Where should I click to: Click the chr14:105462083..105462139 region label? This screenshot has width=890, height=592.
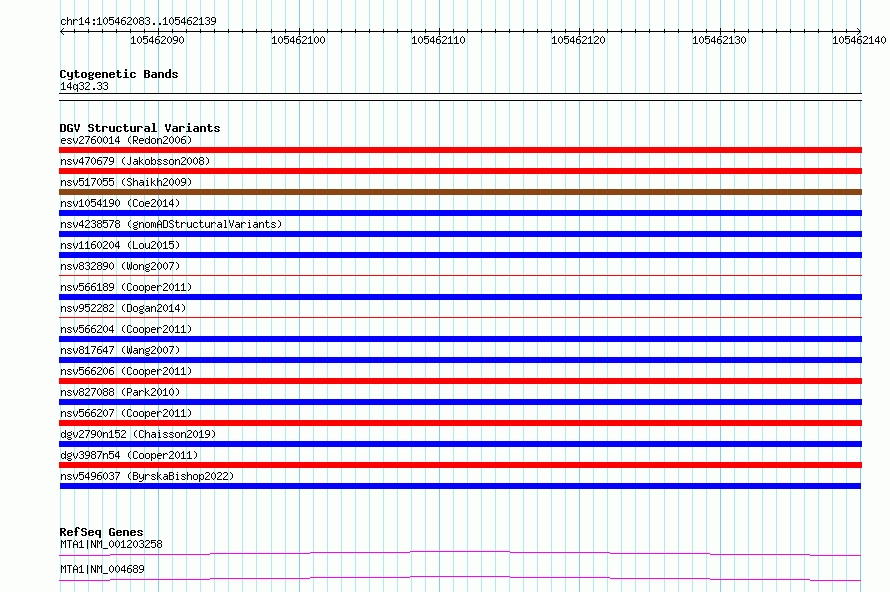138,21
